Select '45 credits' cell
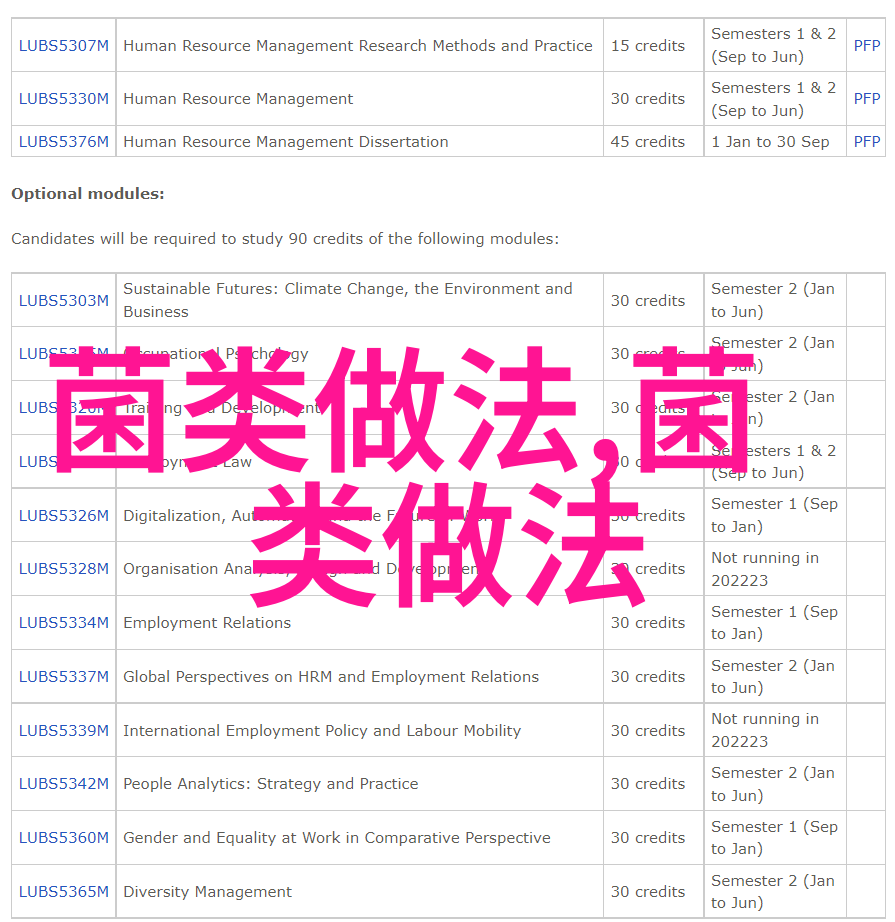895x922 pixels. (x=647, y=142)
